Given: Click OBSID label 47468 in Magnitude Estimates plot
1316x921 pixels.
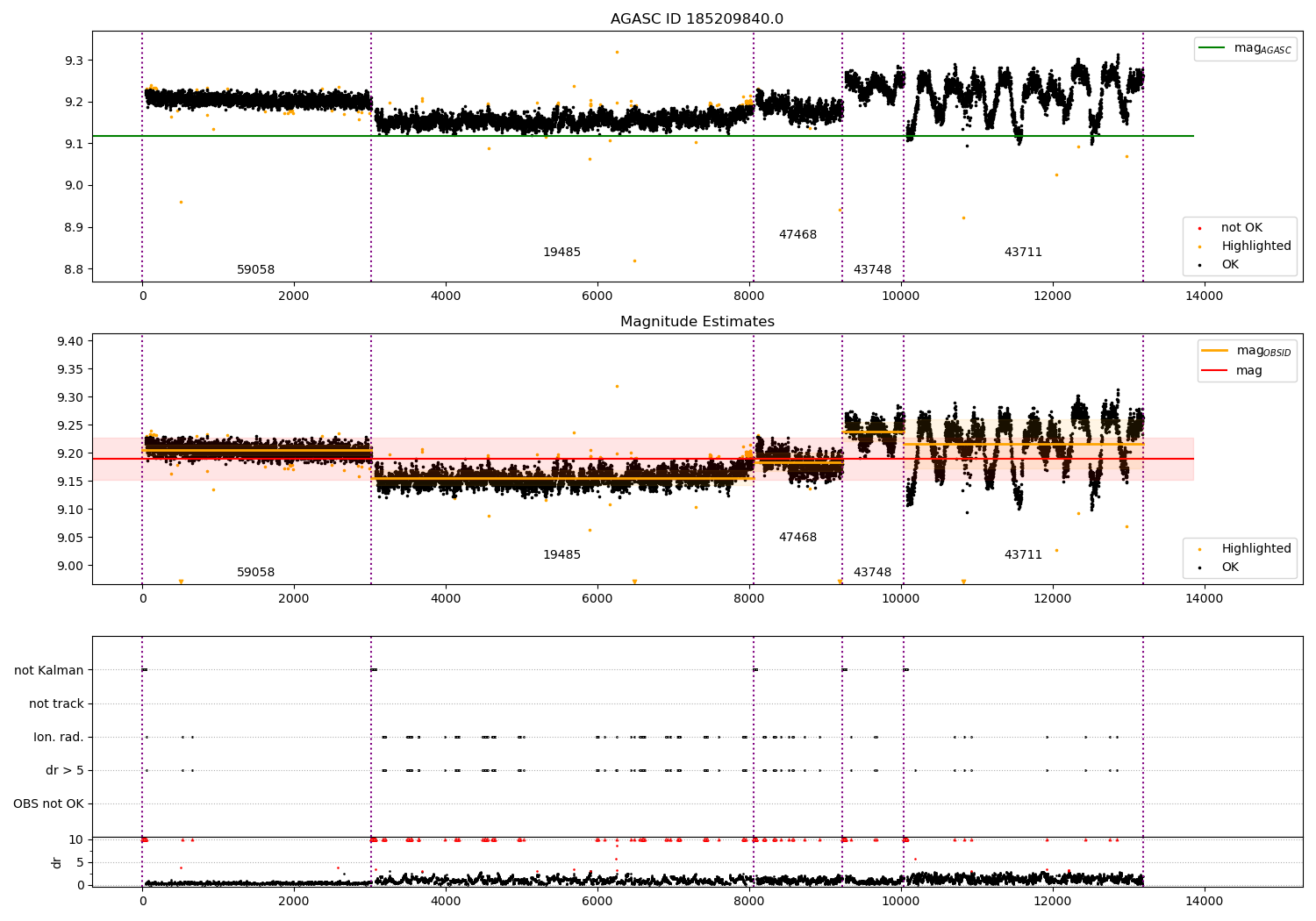Looking at the screenshot, I should [x=797, y=538].
